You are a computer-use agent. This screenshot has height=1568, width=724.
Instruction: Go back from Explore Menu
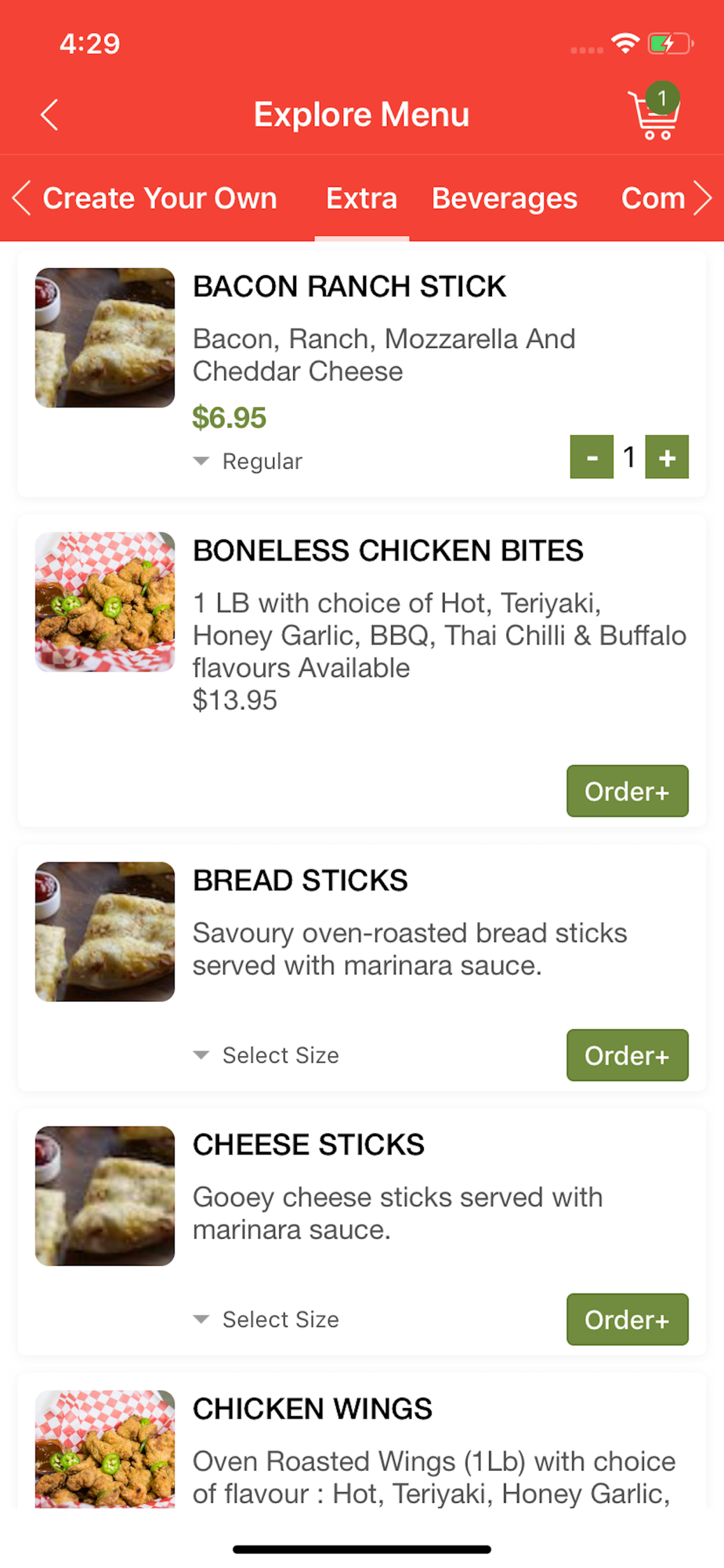click(x=49, y=114)
